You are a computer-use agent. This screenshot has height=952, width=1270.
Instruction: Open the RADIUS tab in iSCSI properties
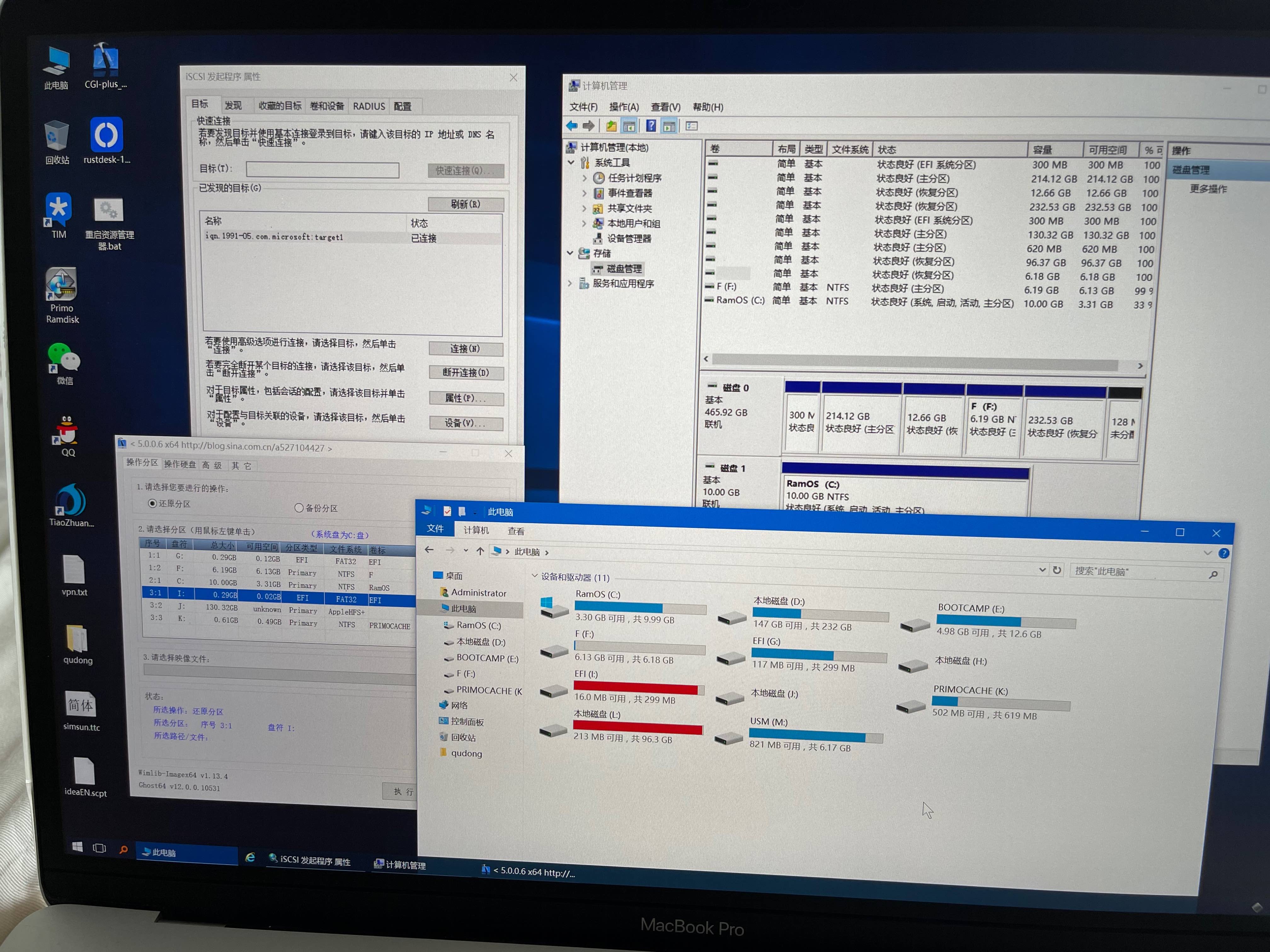pos(369,106)
